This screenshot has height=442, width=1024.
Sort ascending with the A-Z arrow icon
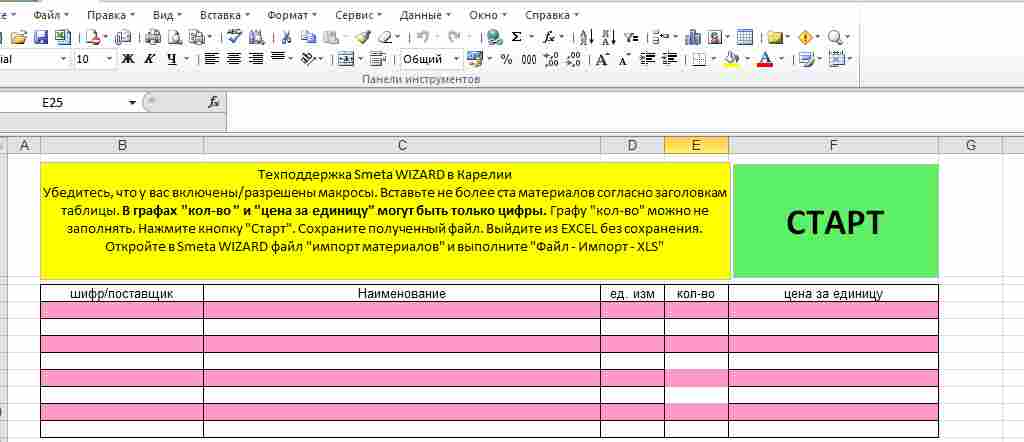point(587,37)
